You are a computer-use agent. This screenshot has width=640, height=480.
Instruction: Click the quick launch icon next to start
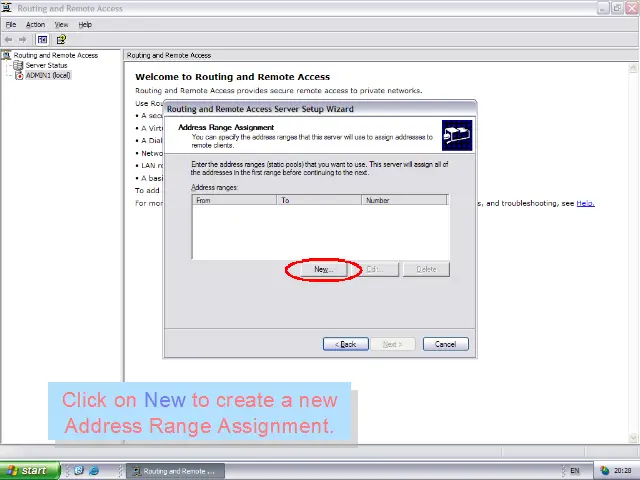[79, 471]
